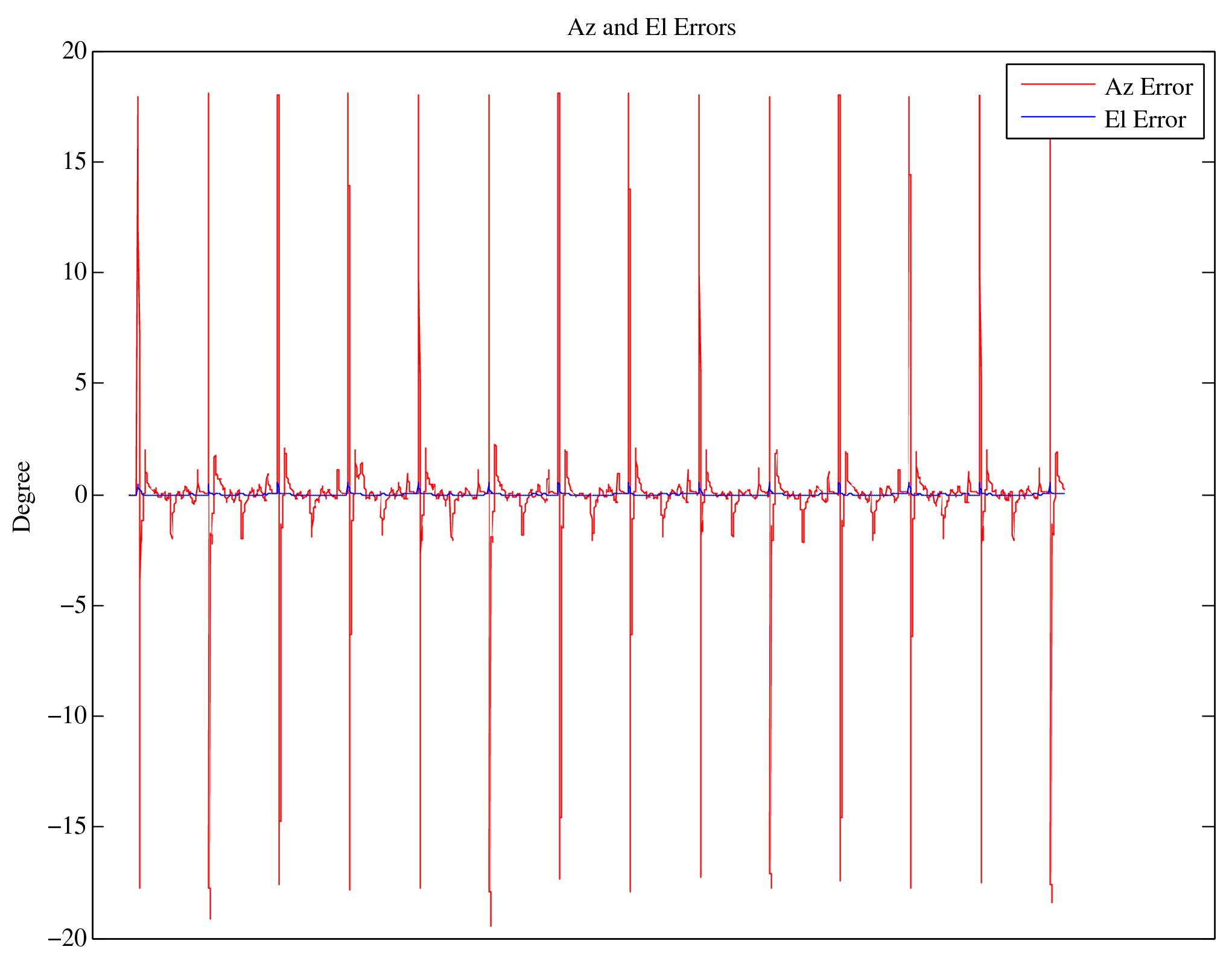Click the plot title "Az and El Errors"
The image size is (1232, 961).
pyautogui.click(x=652, y=28)
